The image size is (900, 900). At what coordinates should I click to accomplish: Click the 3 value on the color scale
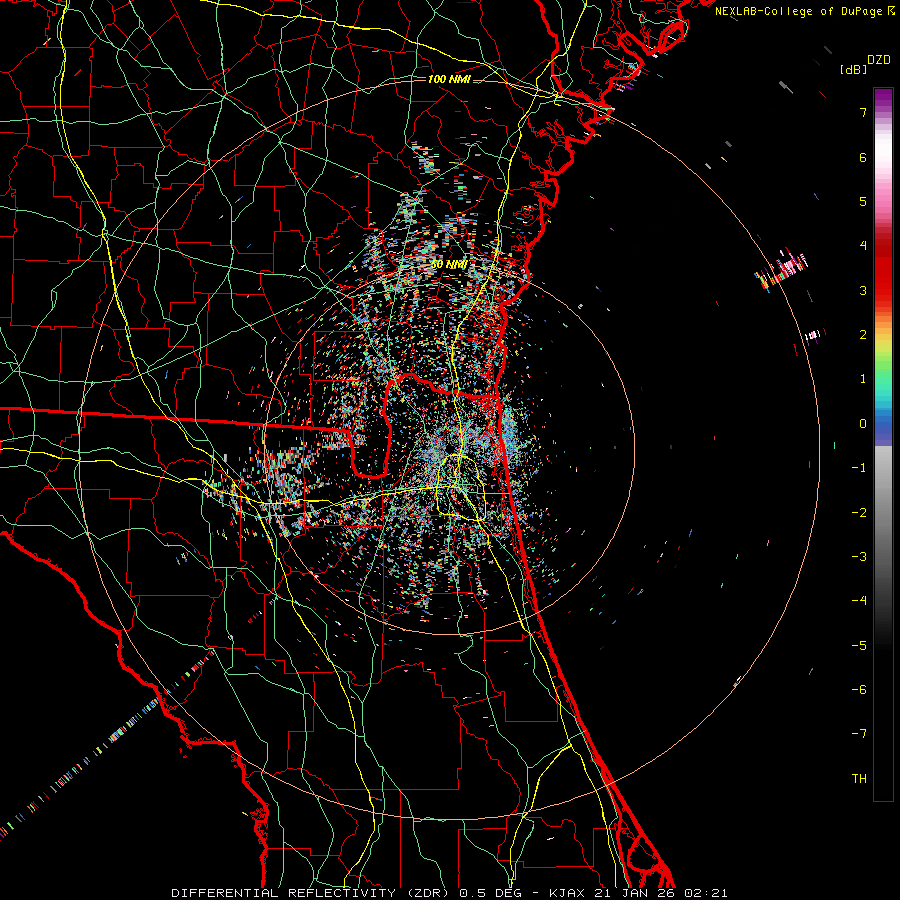(x=863, y=290)
